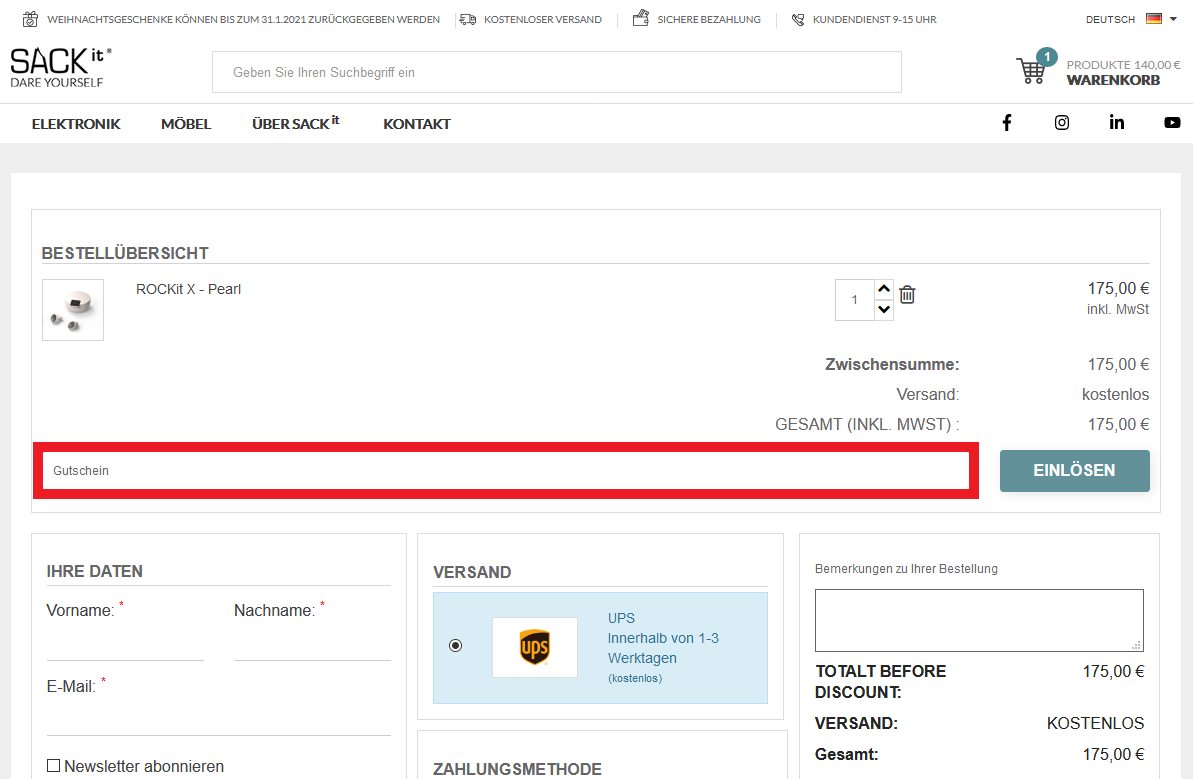
Task: Click the BESTELLÜBERSICHT heading
Action: pos(125,253)
